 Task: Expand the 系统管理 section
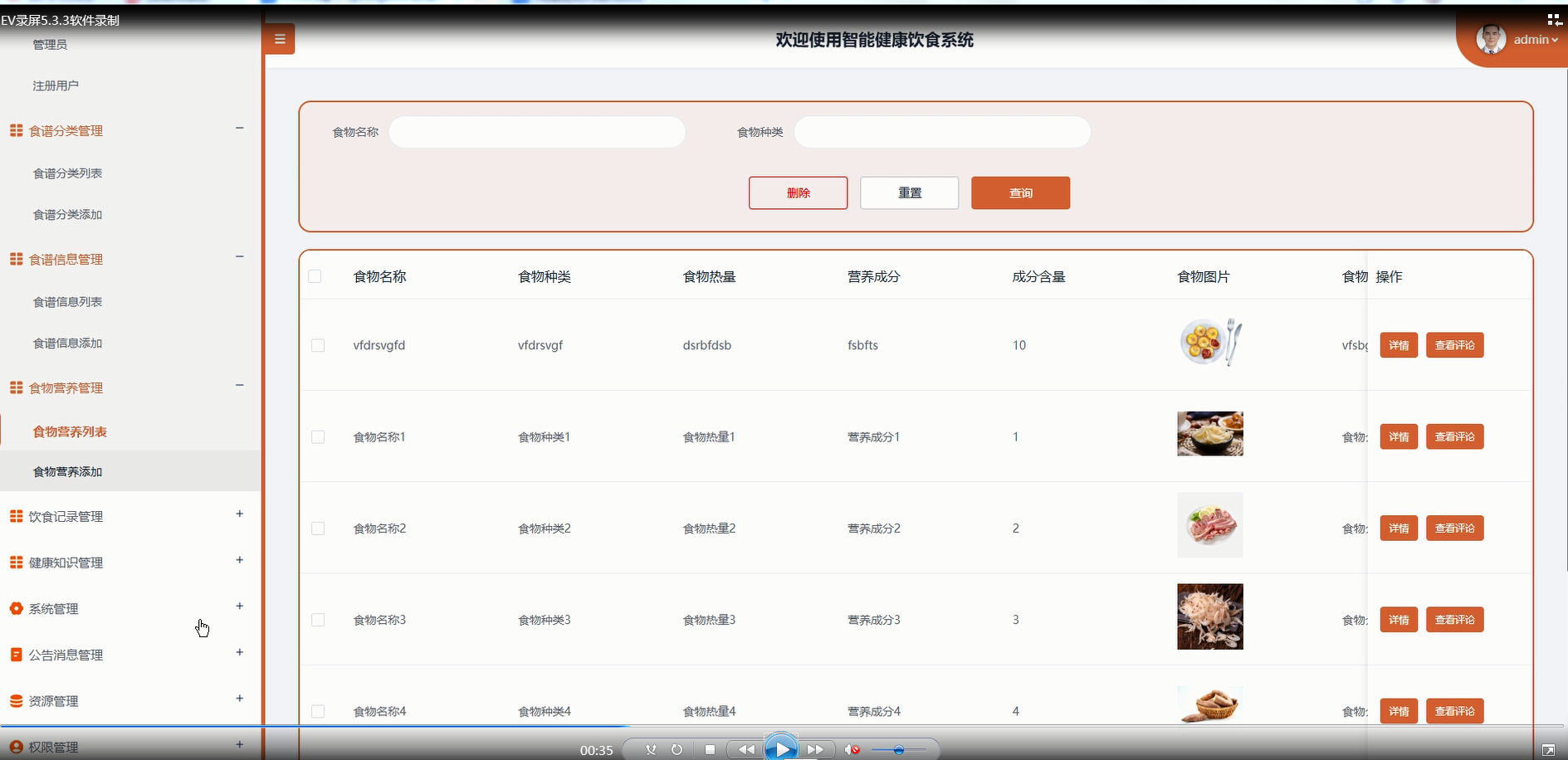tap(239, 606)
